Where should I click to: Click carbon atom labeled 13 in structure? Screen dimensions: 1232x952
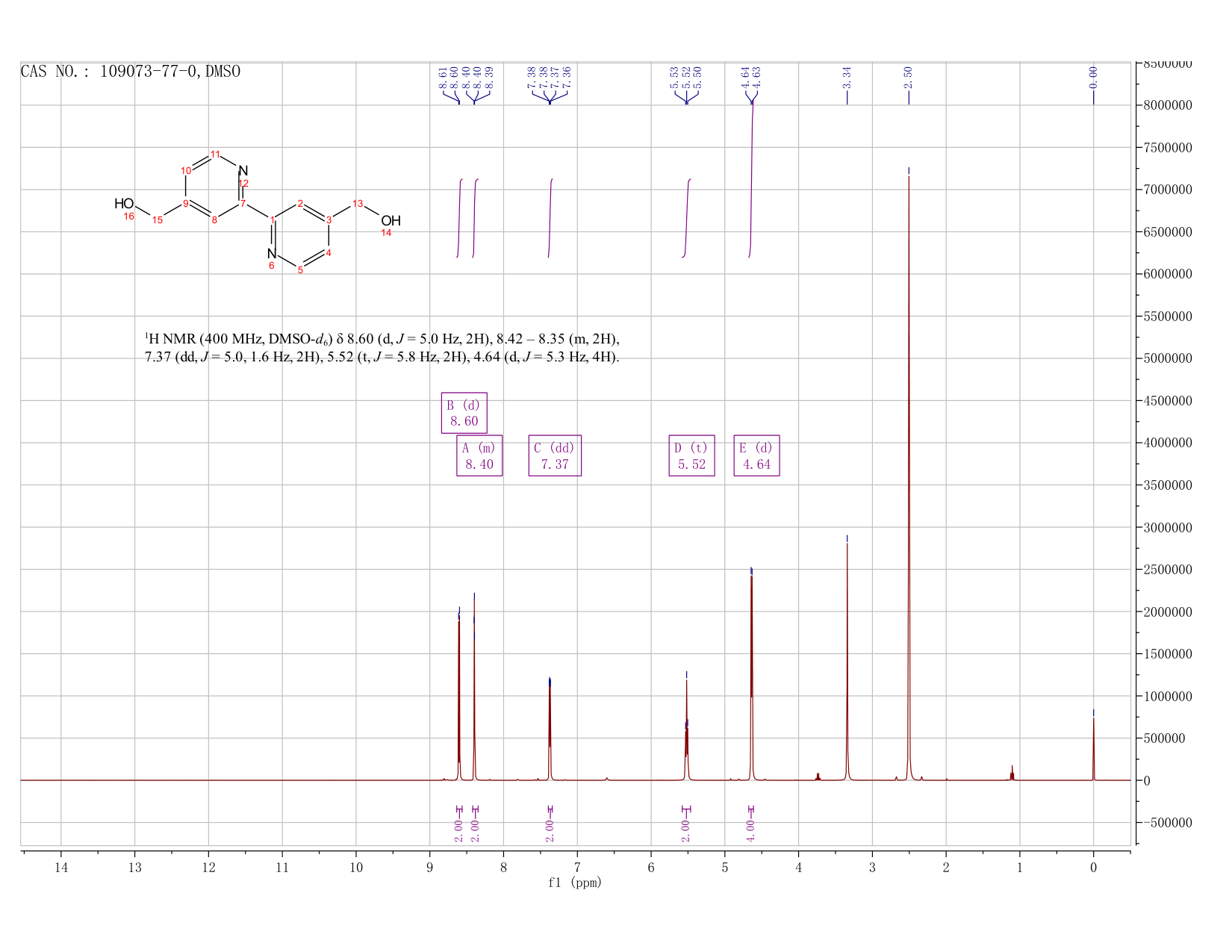click(x=358, y=204)
